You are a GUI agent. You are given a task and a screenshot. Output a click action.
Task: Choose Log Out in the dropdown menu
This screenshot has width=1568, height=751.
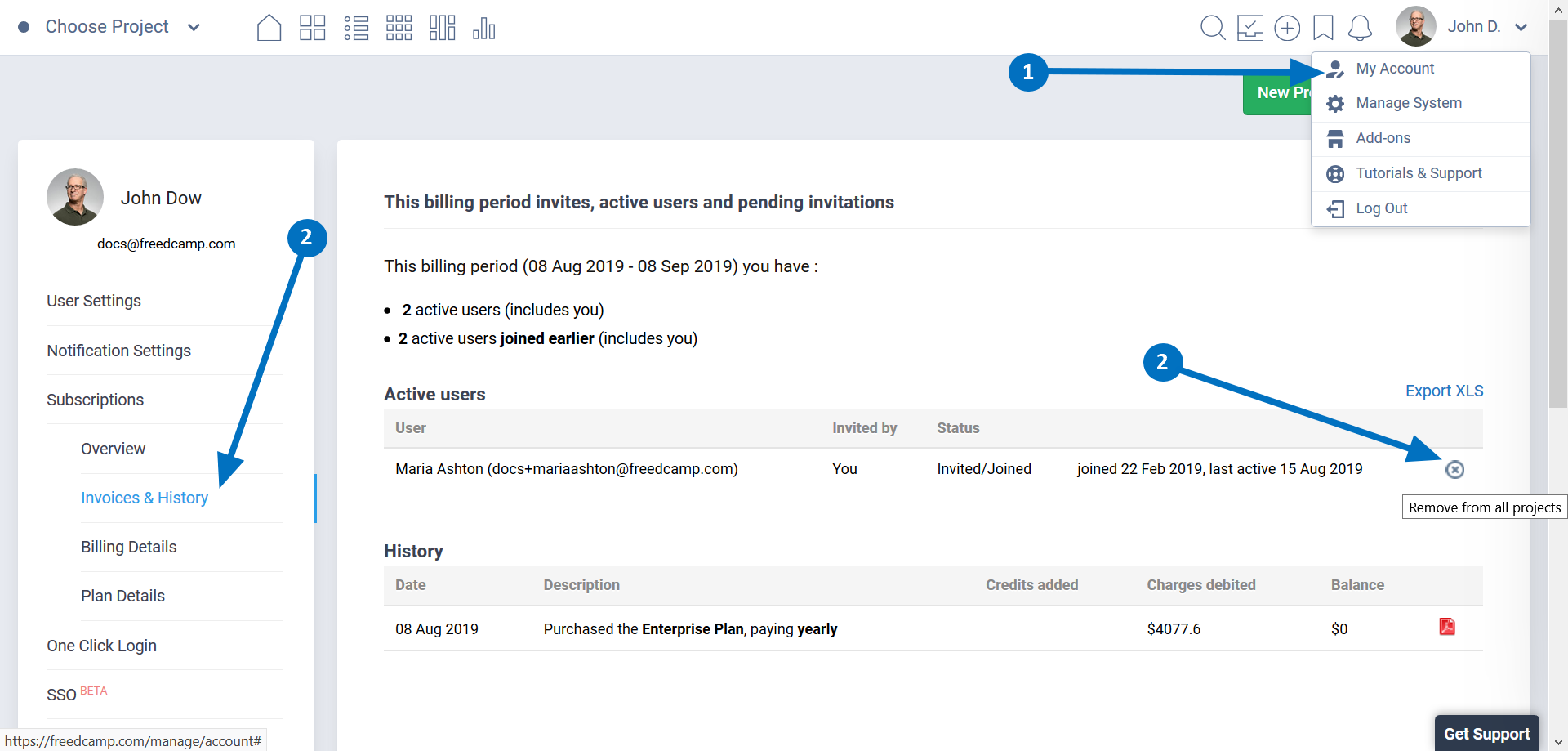[x=1381, y=208]
